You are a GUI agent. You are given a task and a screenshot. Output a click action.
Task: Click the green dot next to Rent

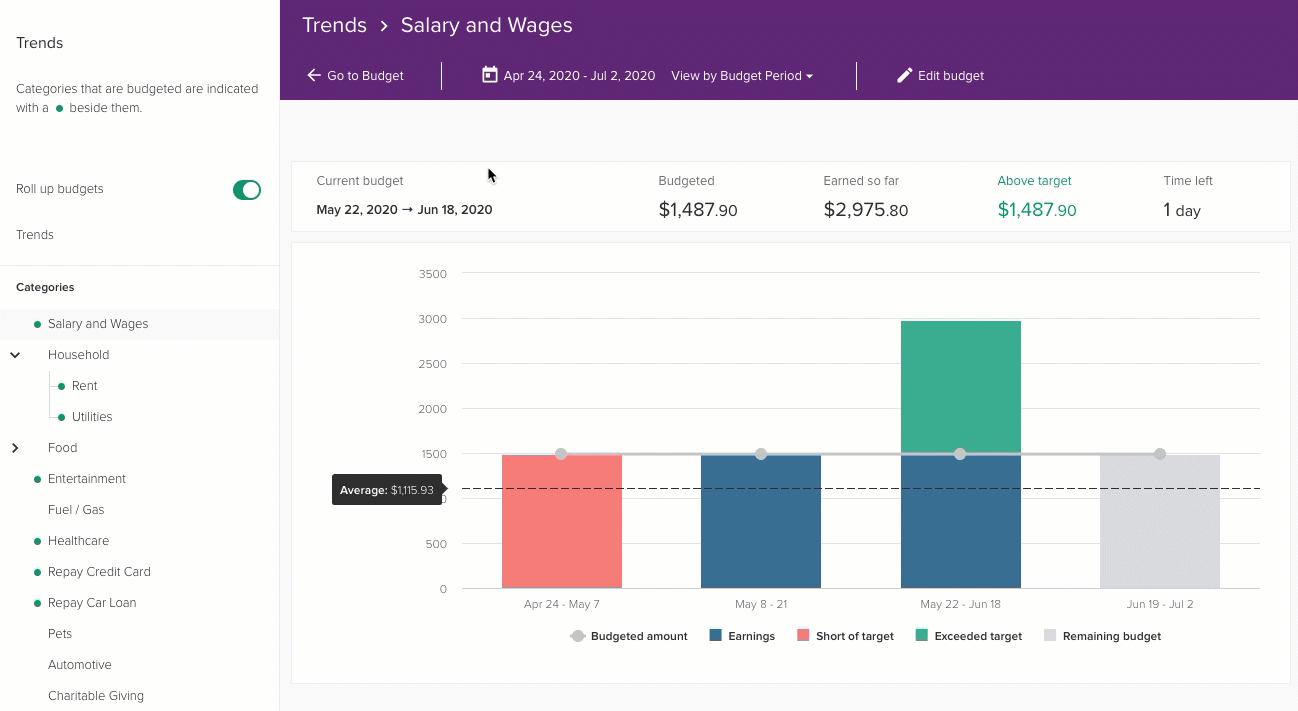pyautogui.click(x=62, y=386)
